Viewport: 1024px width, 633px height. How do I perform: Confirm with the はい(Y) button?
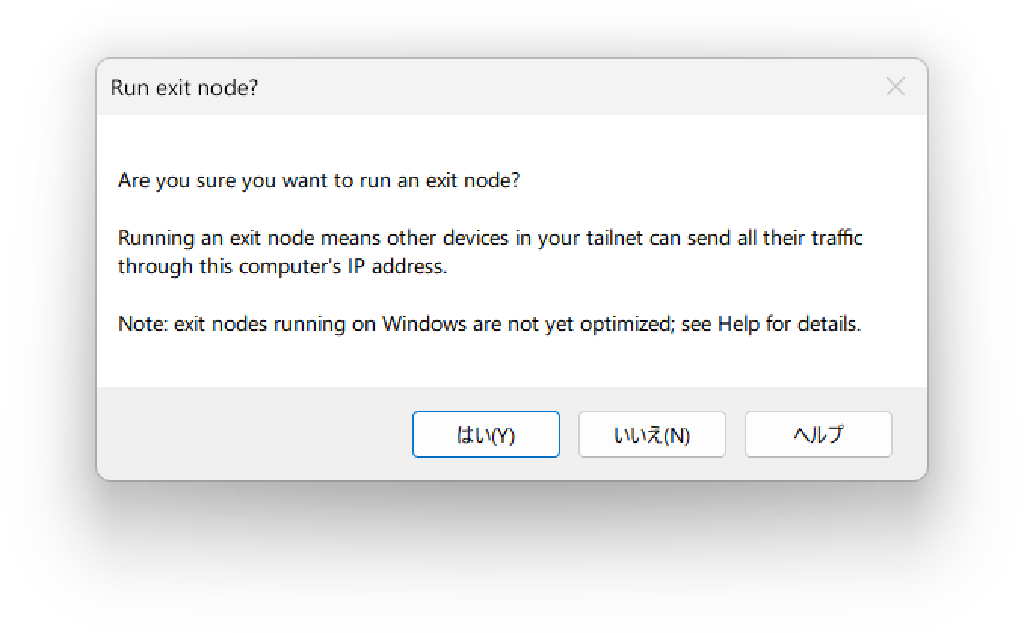point(485,435)
